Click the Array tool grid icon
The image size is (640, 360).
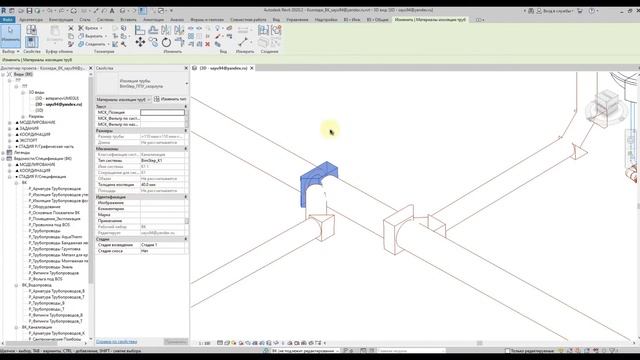191,36
